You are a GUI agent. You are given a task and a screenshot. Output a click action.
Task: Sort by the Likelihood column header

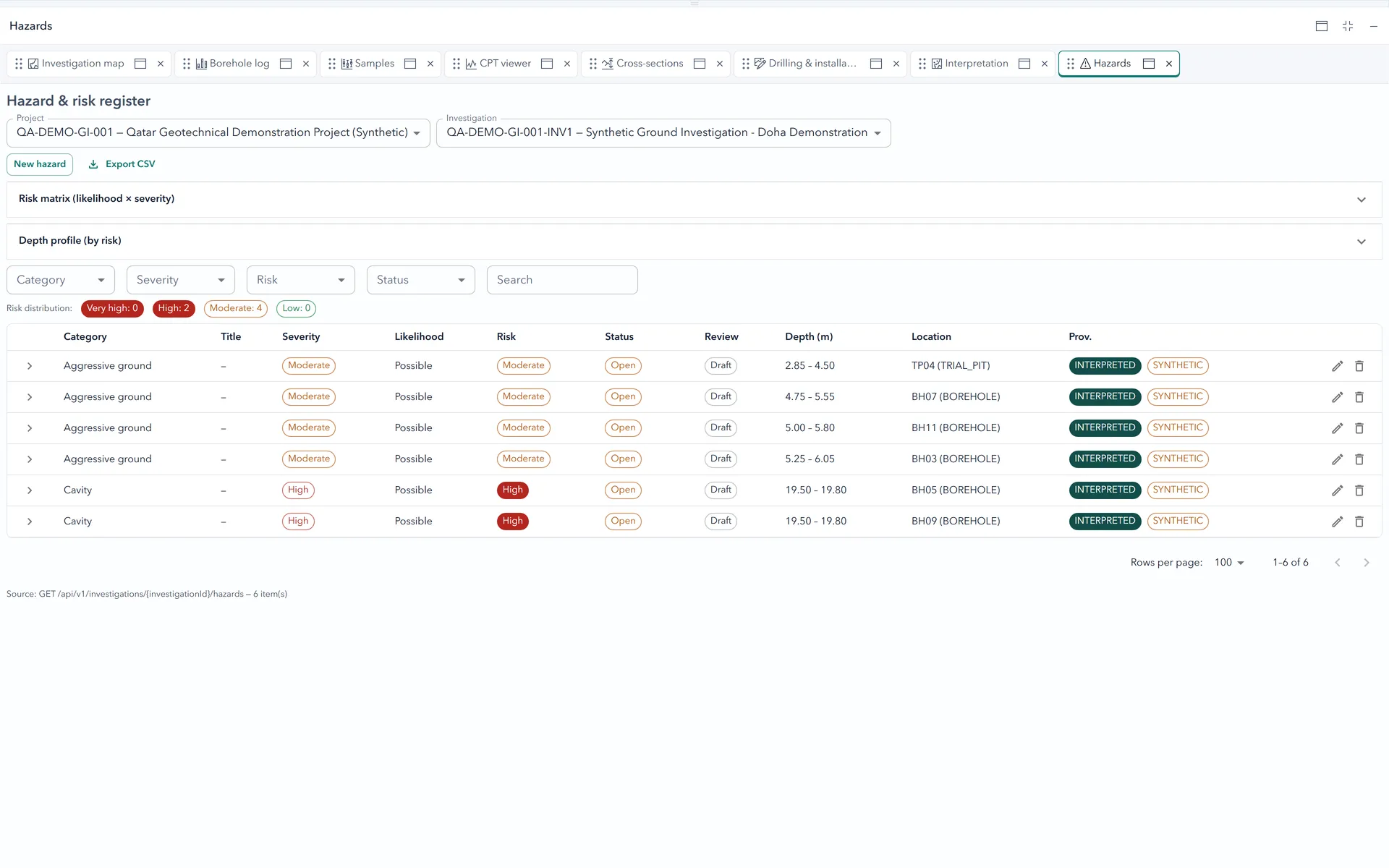click(419, 337)
